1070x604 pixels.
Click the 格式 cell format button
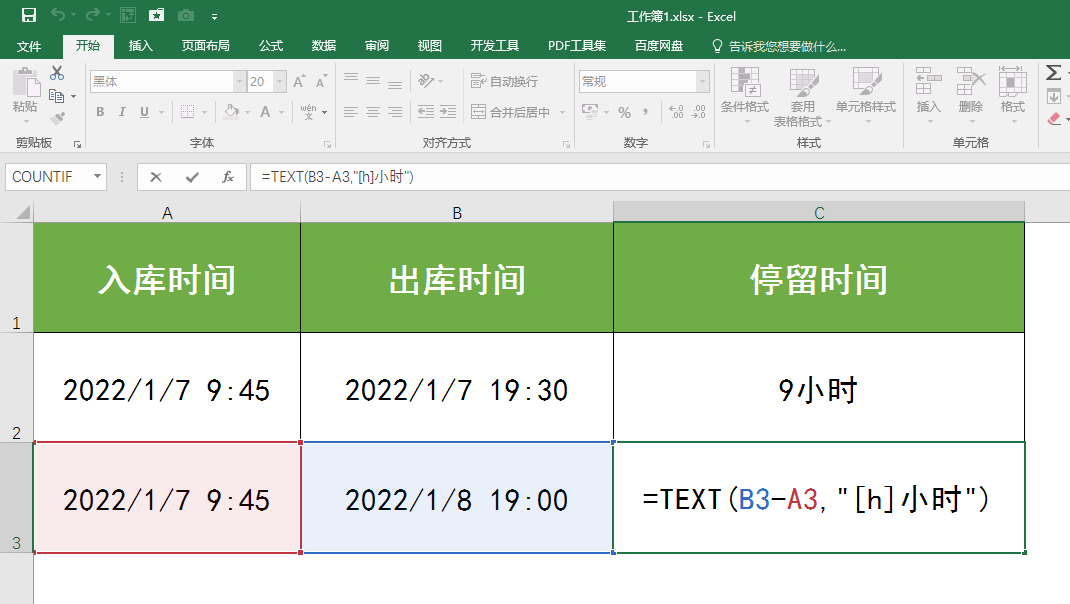pyautogui.click(x=1013, y=94)
